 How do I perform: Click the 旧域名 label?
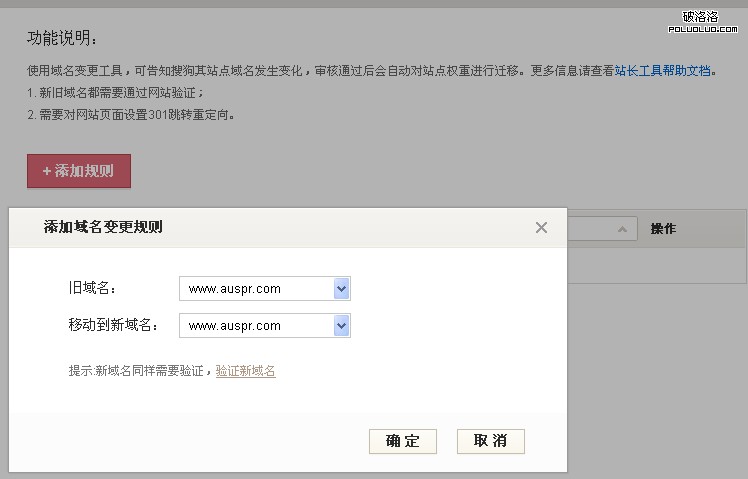pos(92,289)
